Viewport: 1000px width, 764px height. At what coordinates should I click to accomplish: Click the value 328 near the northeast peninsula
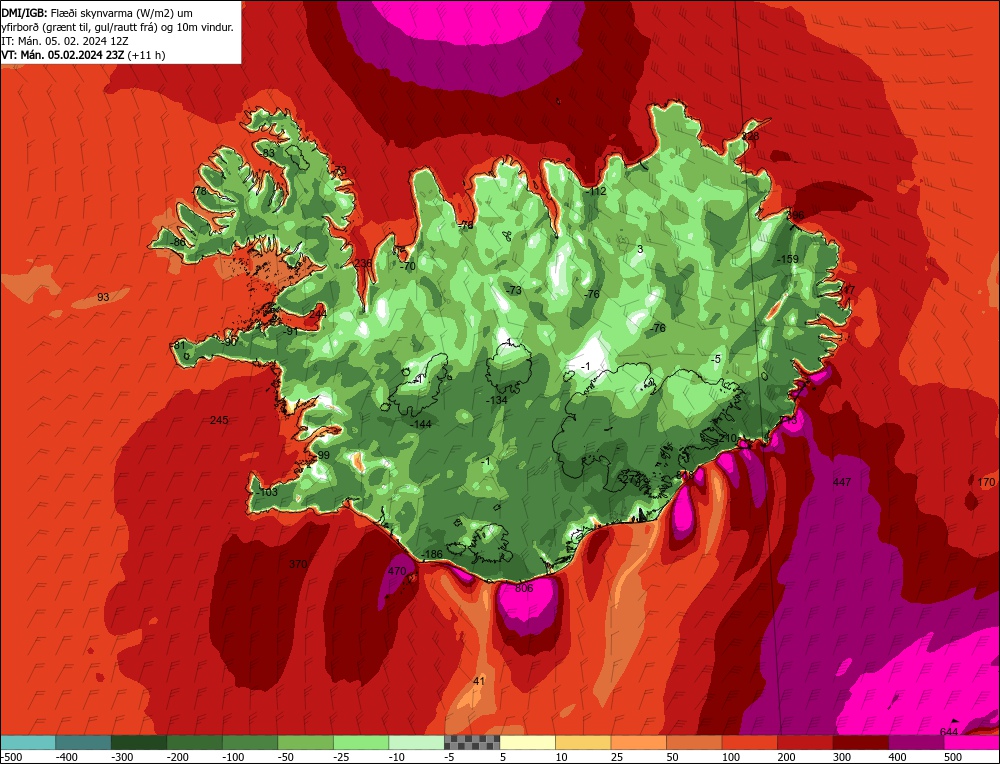(751, 136)
